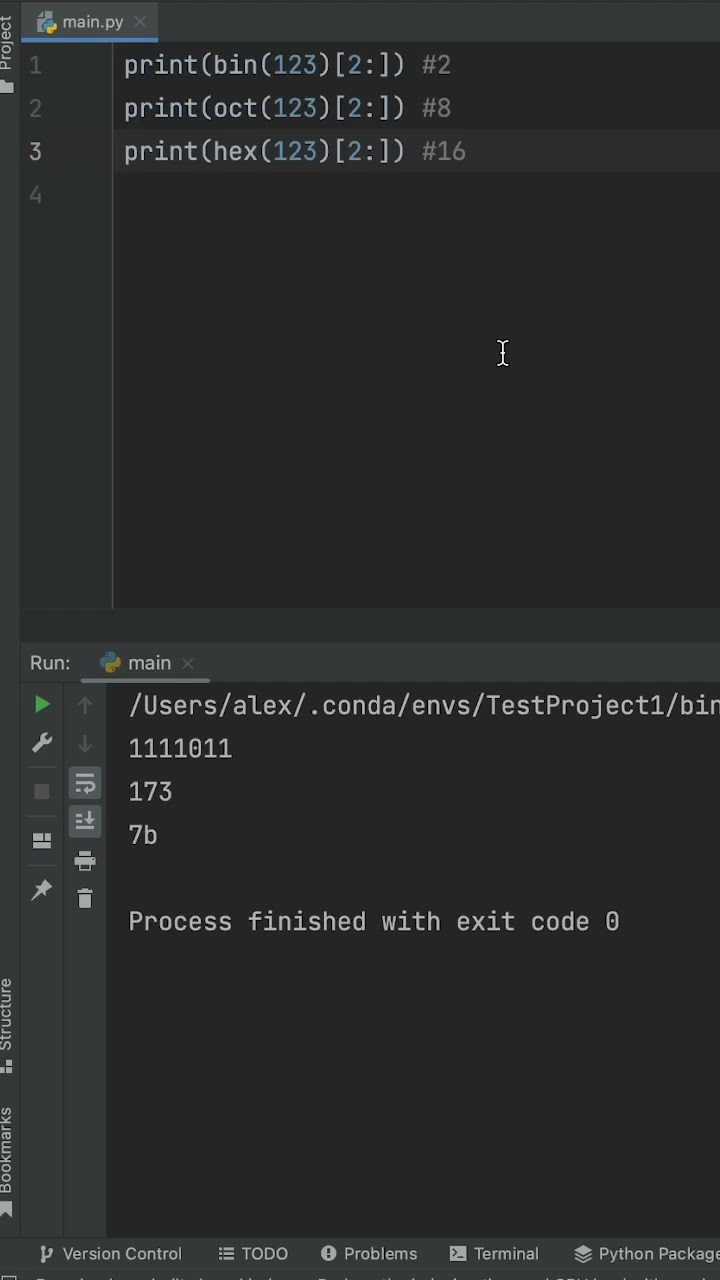Click line number 3 in gutter
The height and width of the screenshot is (1280, 720).
pos(35,151)
